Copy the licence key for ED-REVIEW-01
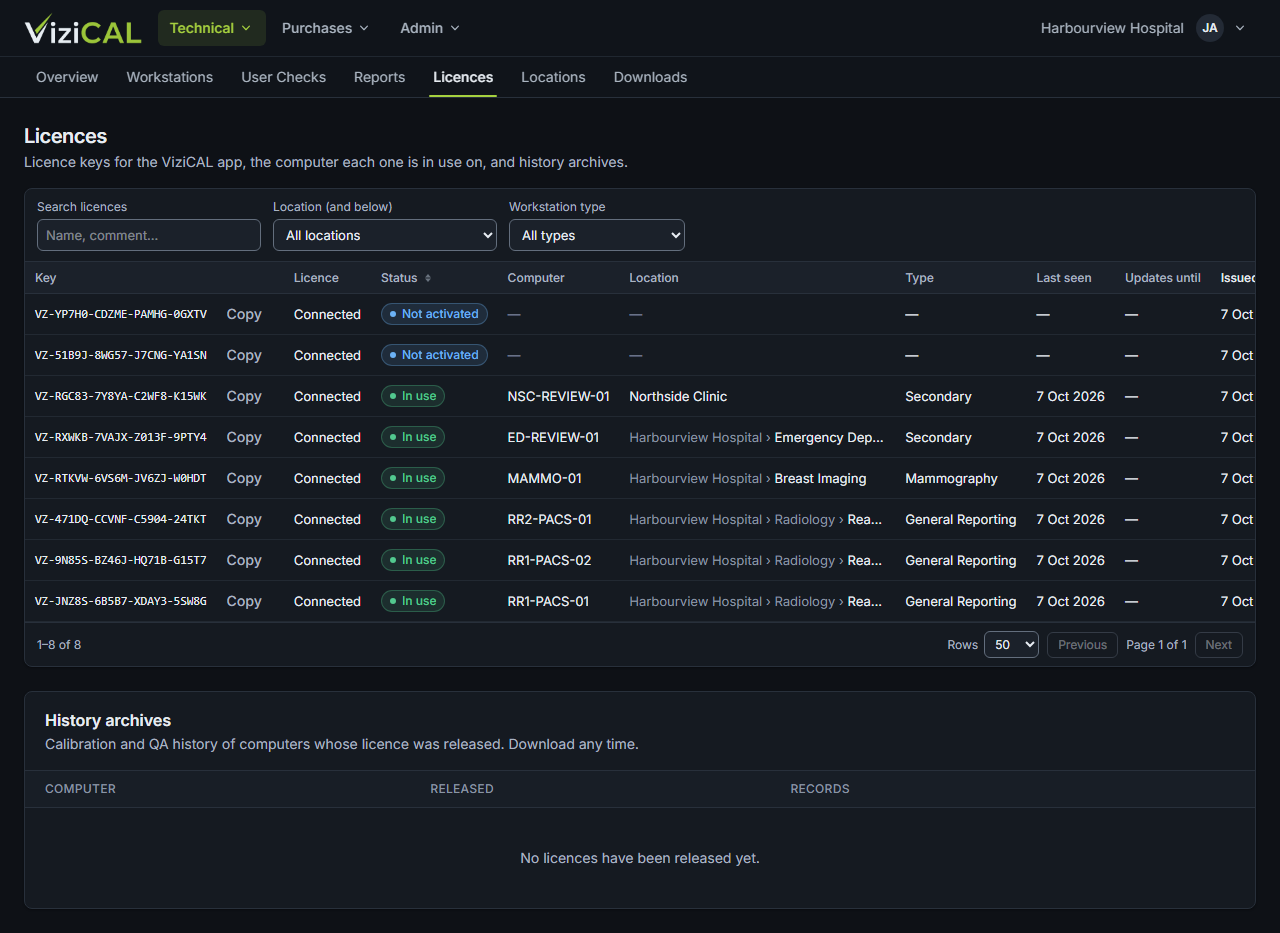Image resolution: width=1280 pixels, height=933 pixels. coord(244,437)
